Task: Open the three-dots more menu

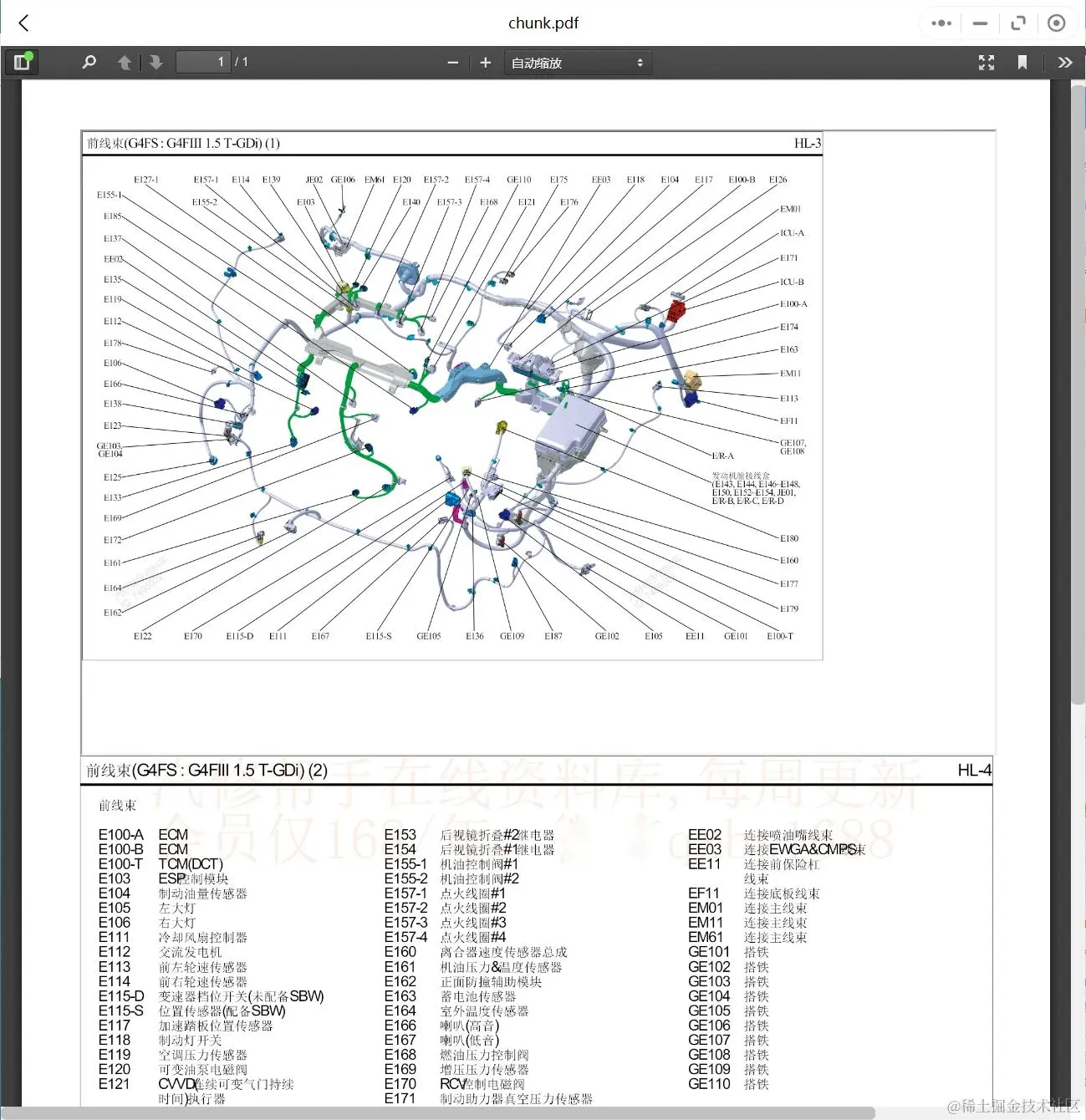Action: pos(941,23)
